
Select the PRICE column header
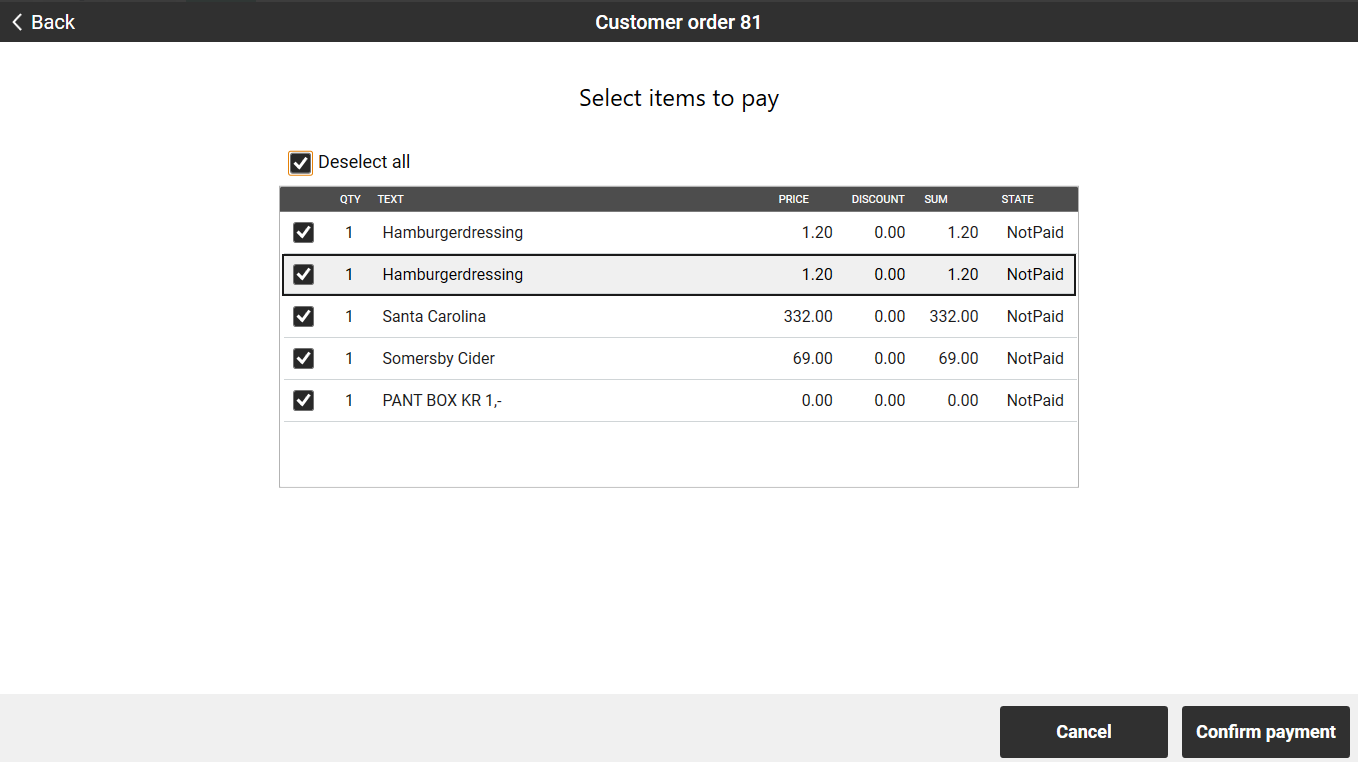point(793,199)
